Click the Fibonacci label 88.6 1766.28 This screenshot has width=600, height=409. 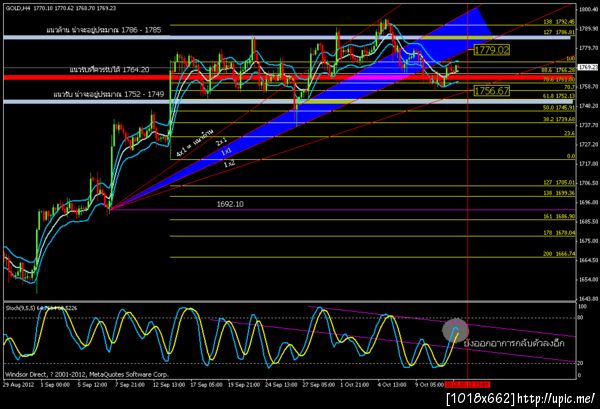coord(558,70)
